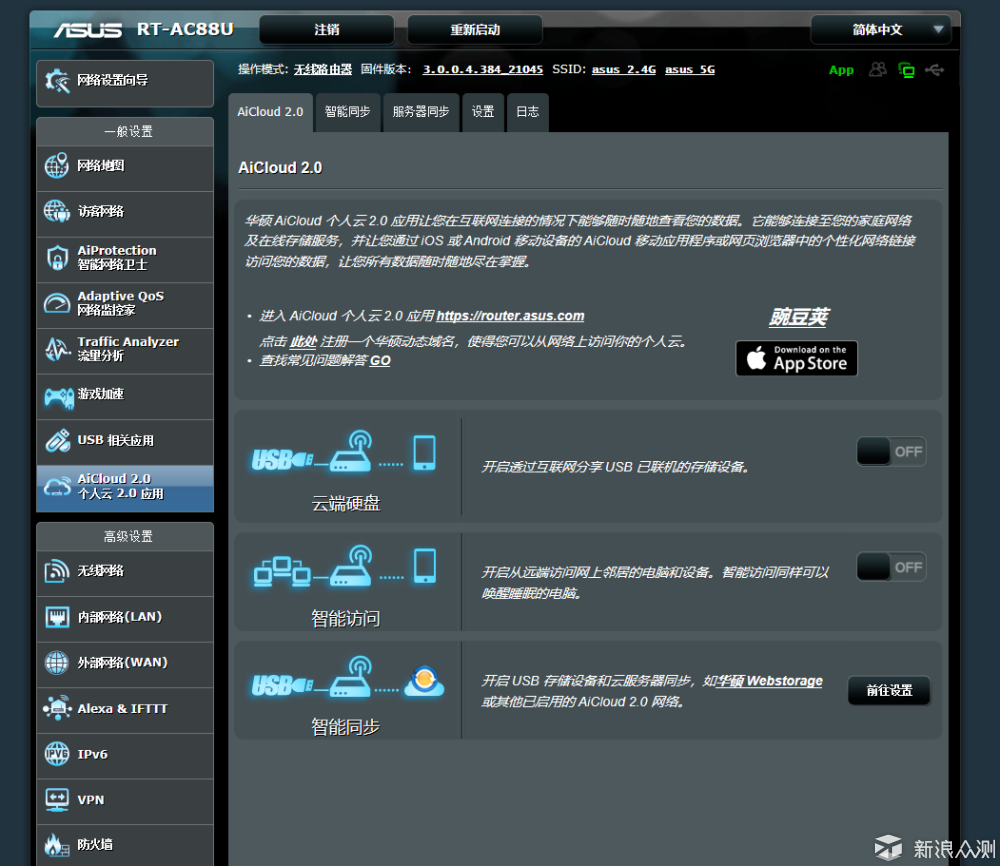
Task: Click the IPv6 globe icon
Action: pos(57,754)
